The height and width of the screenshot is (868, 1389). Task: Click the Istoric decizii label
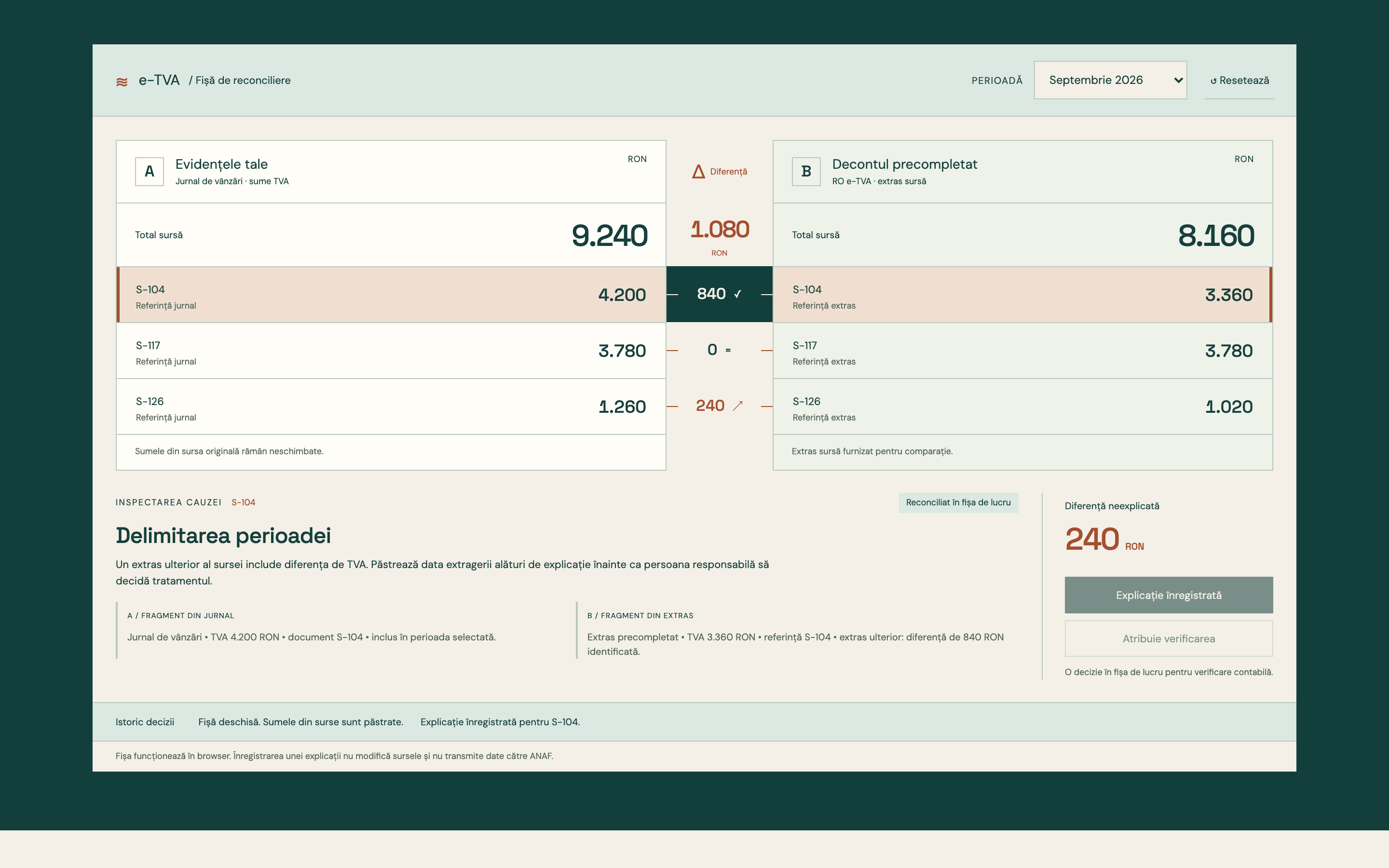pos(145,722)
